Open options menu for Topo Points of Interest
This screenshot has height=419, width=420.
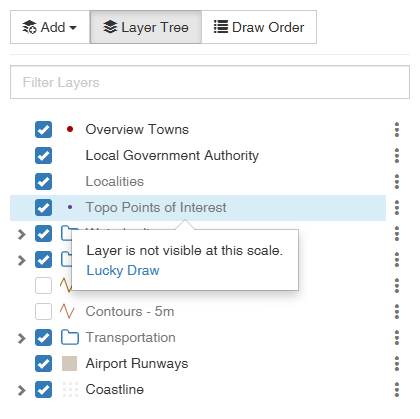[397, 208]
